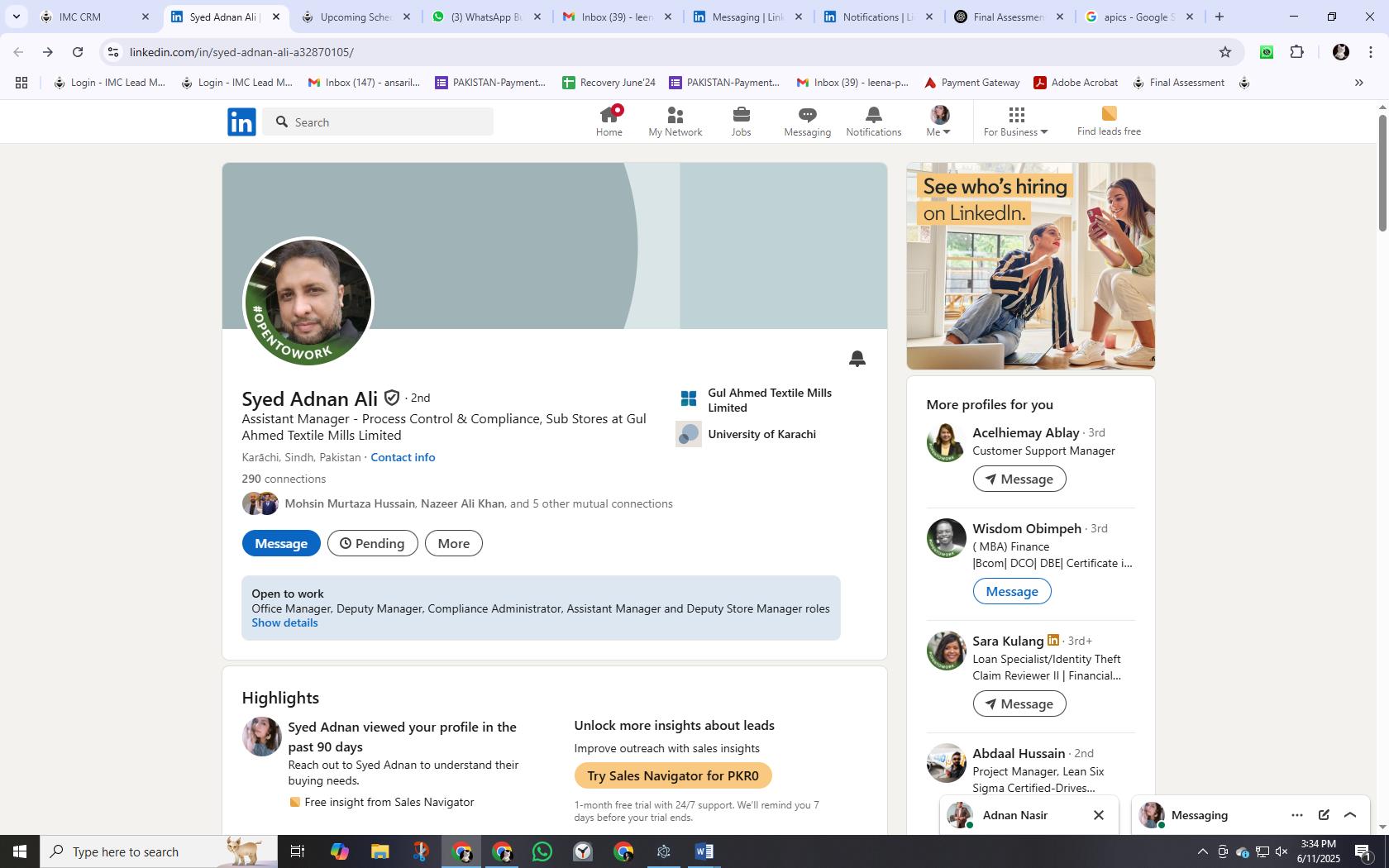Expand the Me dropdown menu
The height and width of the screenshot is (868, 1389).
coord(939,122)
